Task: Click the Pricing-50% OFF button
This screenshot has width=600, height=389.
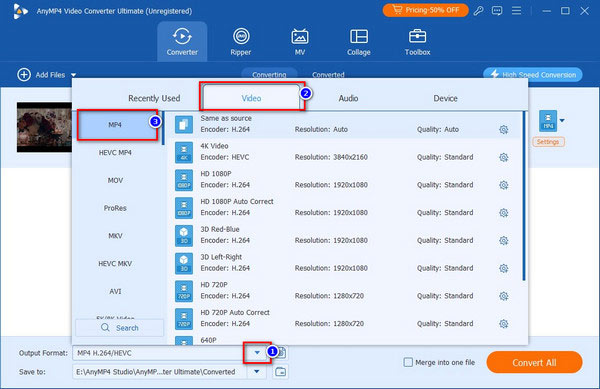Action: pos(426,10)
